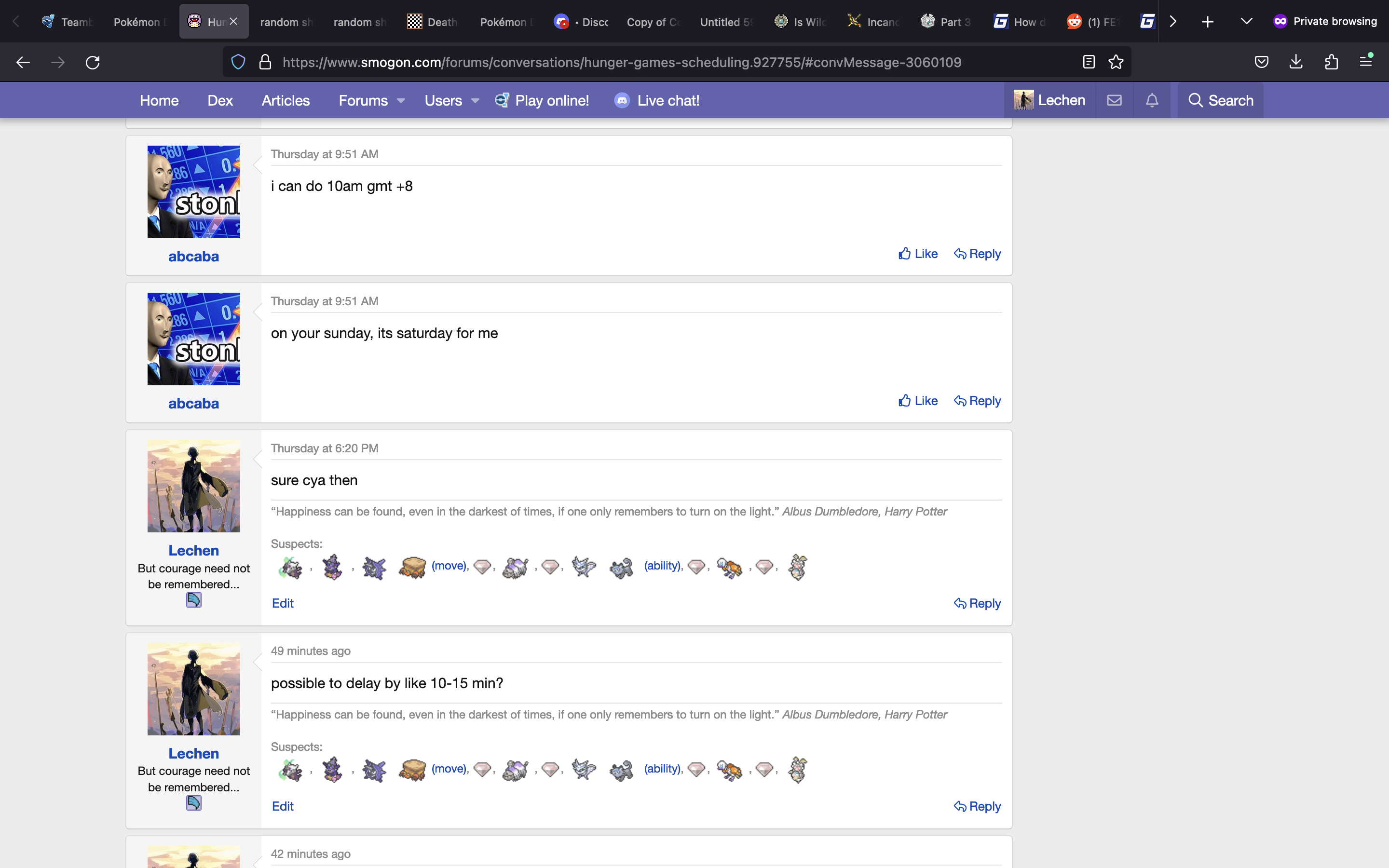1389x868 pixels.
Task: Open the Forums nav link
Action: point(363,100)
